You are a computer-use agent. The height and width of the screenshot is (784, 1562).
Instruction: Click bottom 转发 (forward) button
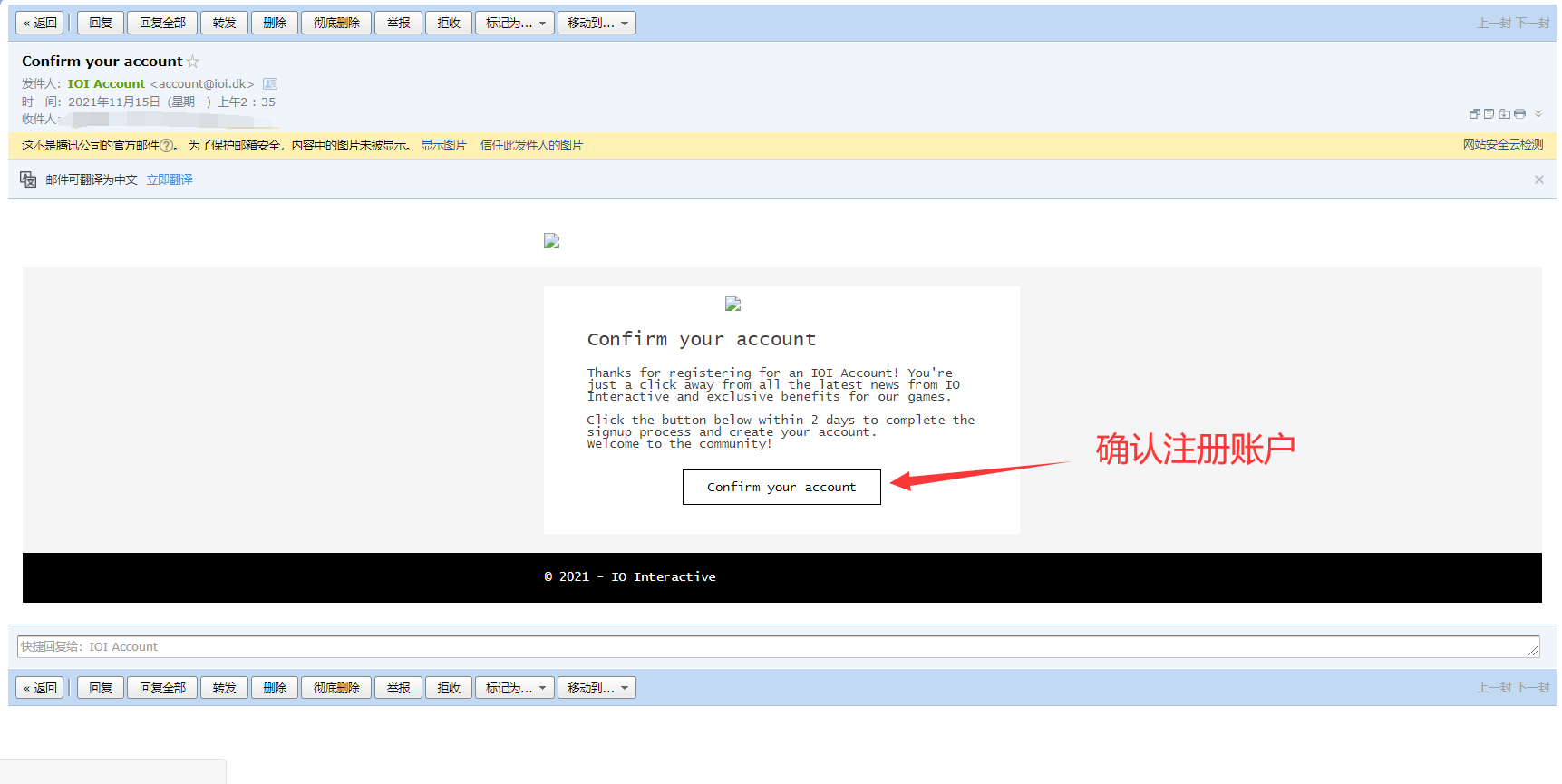225,688
